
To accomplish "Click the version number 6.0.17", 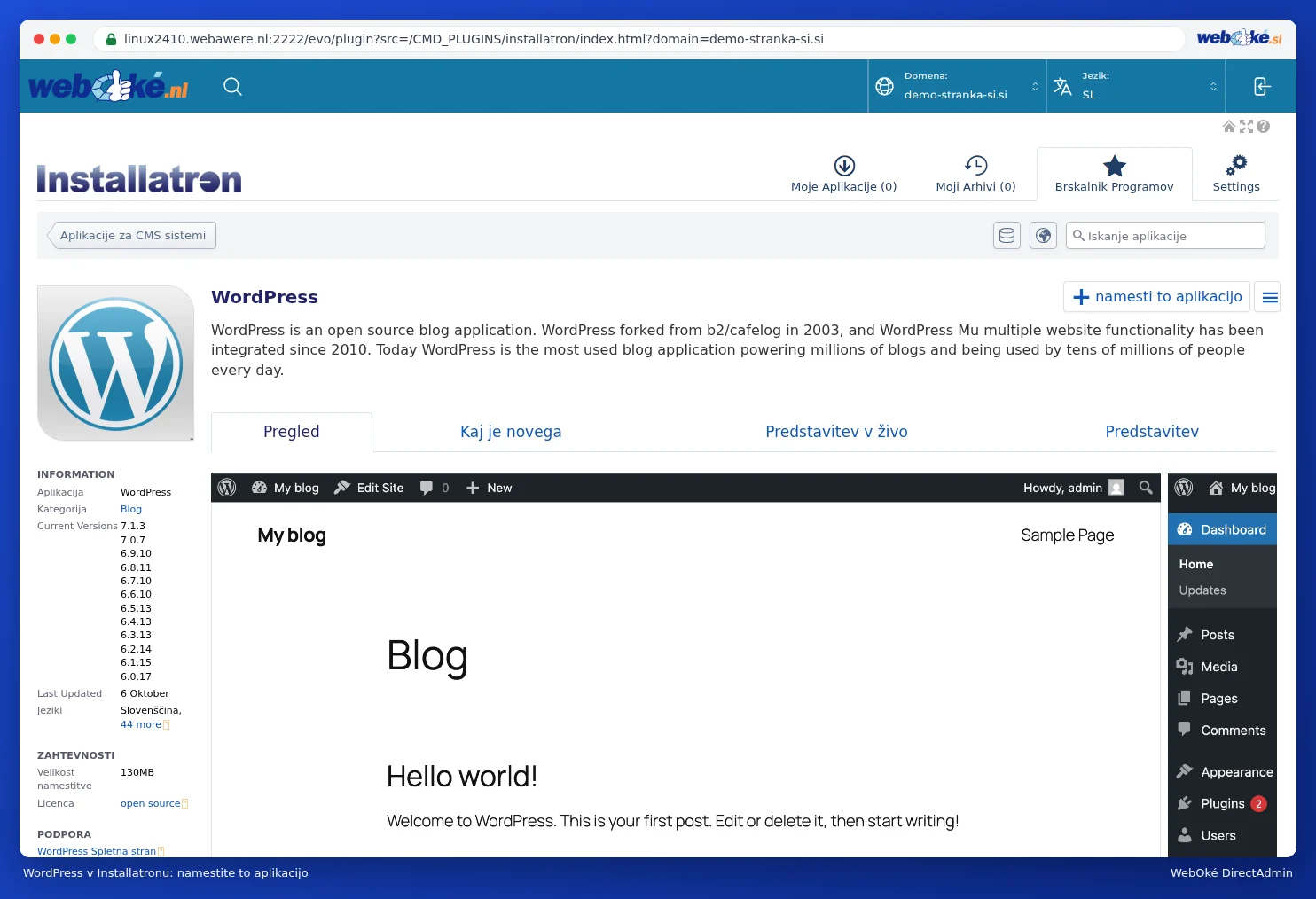I will pos(136,676).
